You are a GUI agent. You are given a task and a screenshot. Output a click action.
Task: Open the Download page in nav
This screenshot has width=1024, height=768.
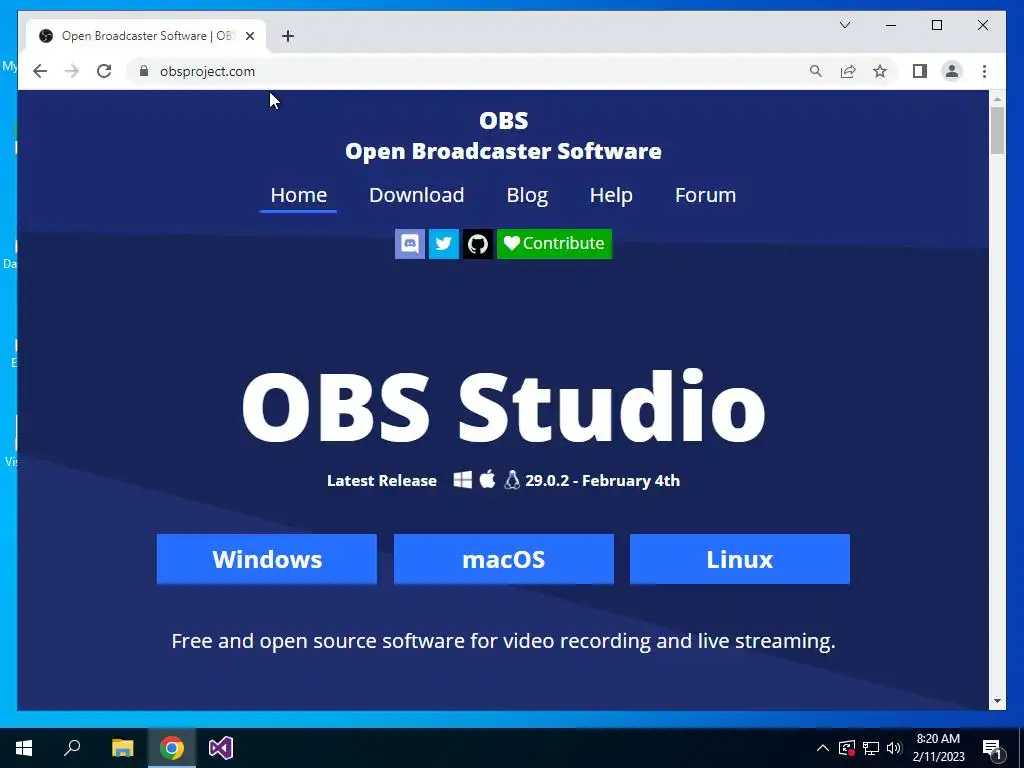tap(417, 195)
